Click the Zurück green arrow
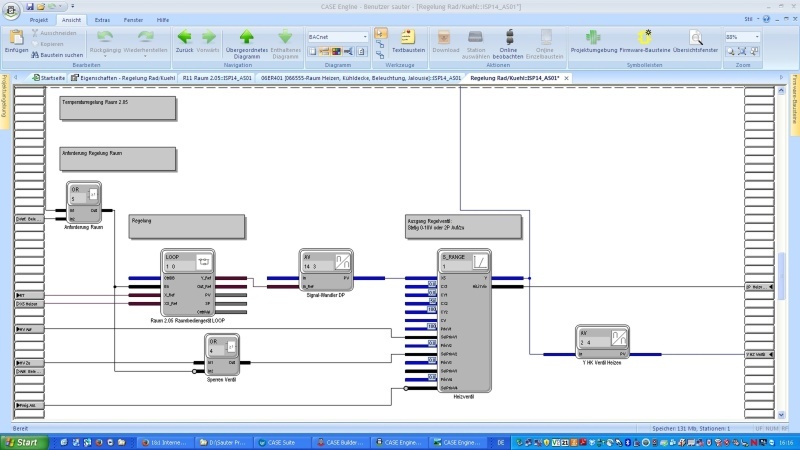800x450 pixels. point(184,37)
